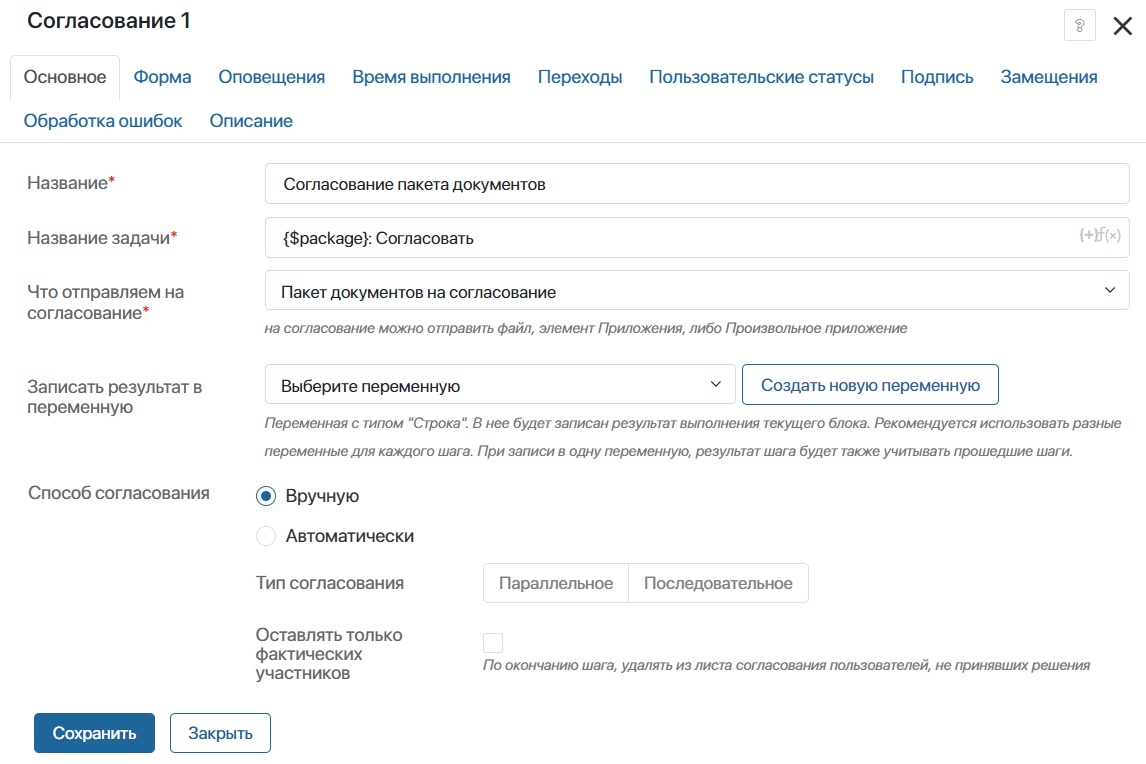The image size is (1146, 764).
Task: Focus the Согласование пакета документов name field
Action: click(x=697, y=184)
